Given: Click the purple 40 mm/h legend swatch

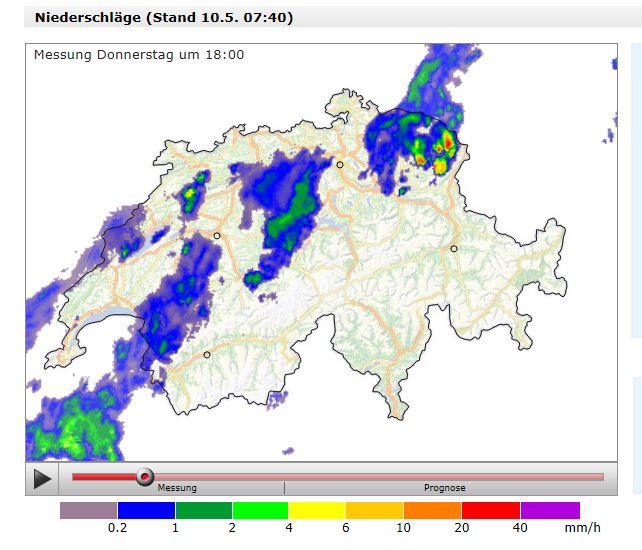Looking at the screenshot, I should pyautogui.click(x=550, y=511).
